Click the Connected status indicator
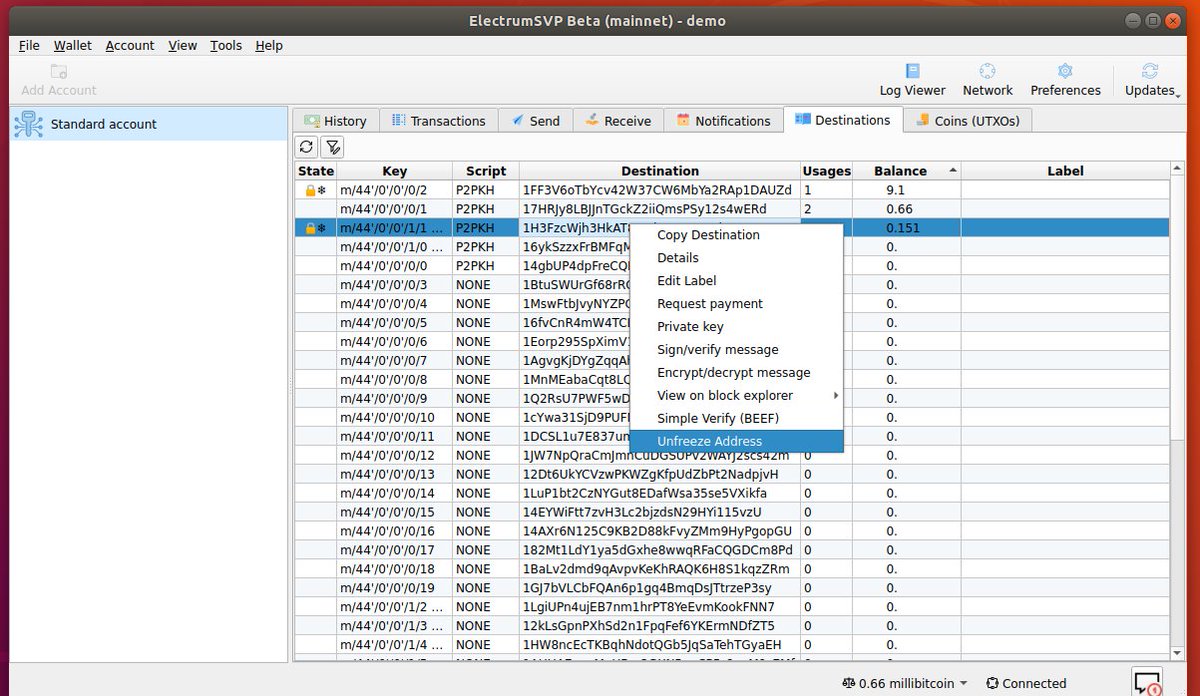The image size is (1200, 696). (1026, 683)
